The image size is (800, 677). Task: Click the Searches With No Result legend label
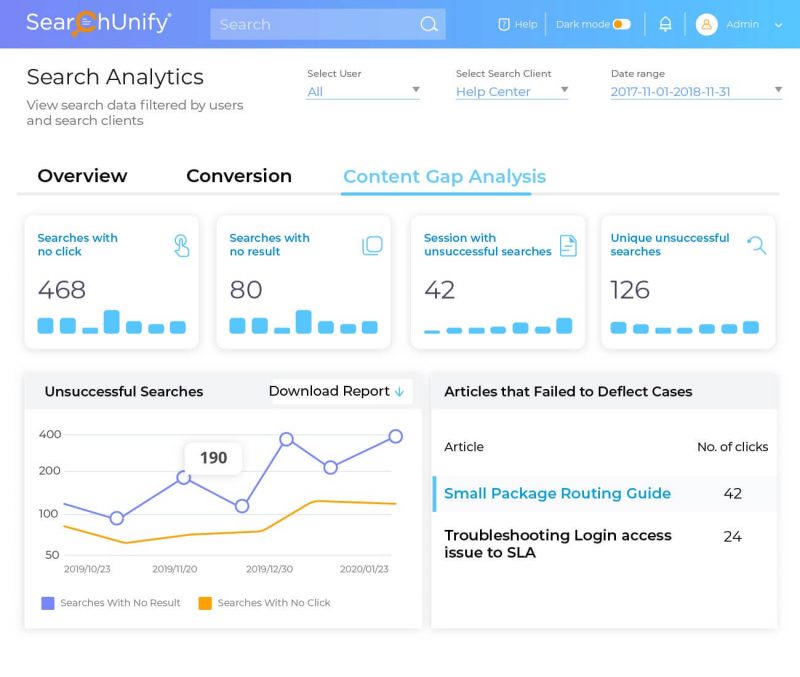coord(120,603)
